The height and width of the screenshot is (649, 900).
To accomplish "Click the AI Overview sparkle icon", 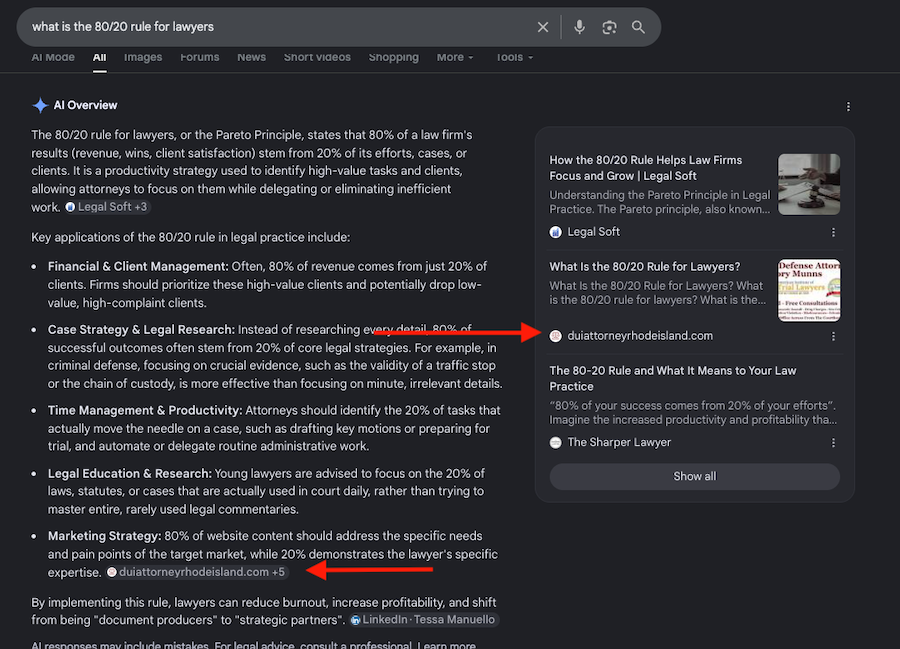I will pos(40,106).
